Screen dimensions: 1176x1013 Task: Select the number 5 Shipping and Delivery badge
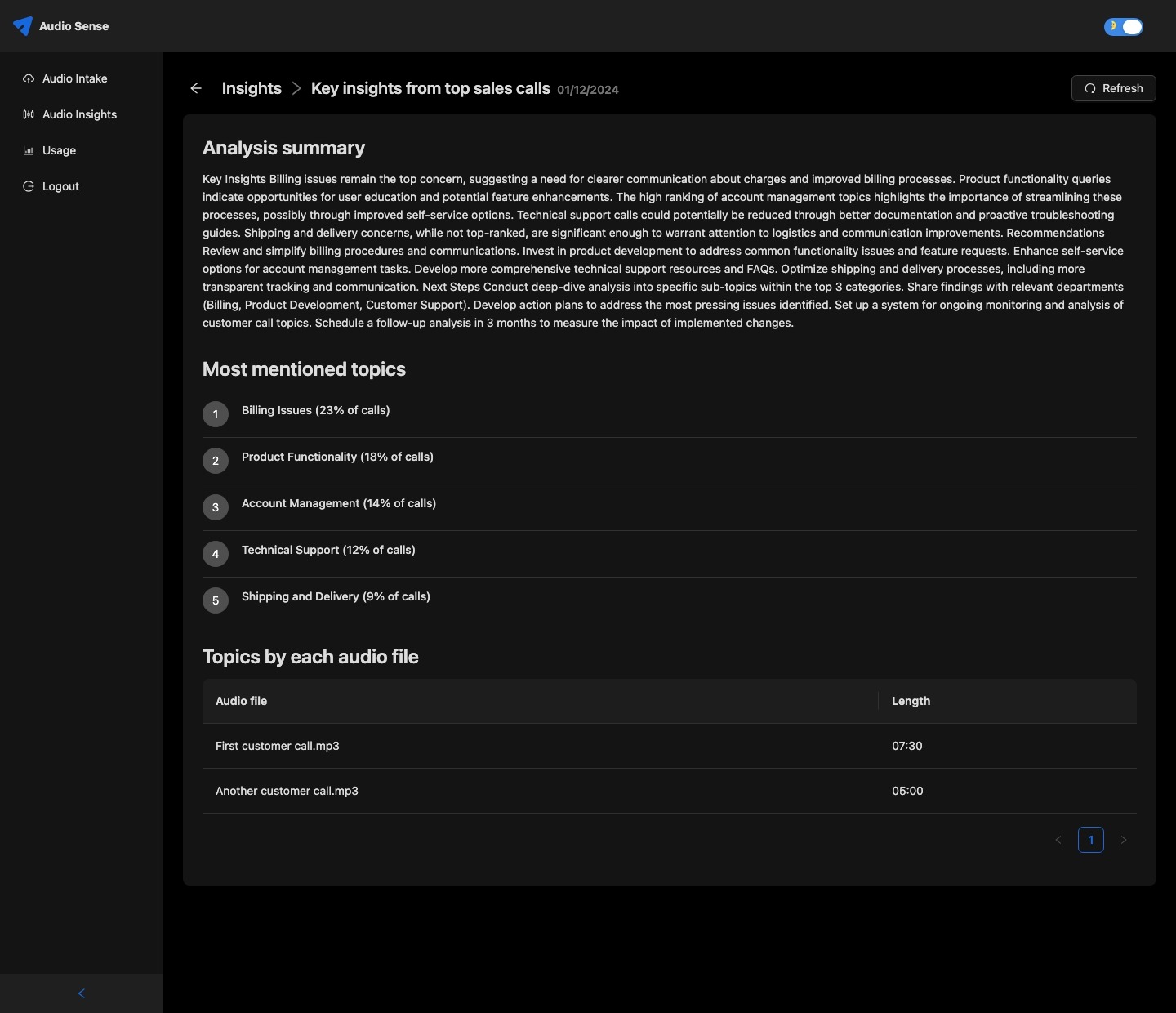pos(216,600)
